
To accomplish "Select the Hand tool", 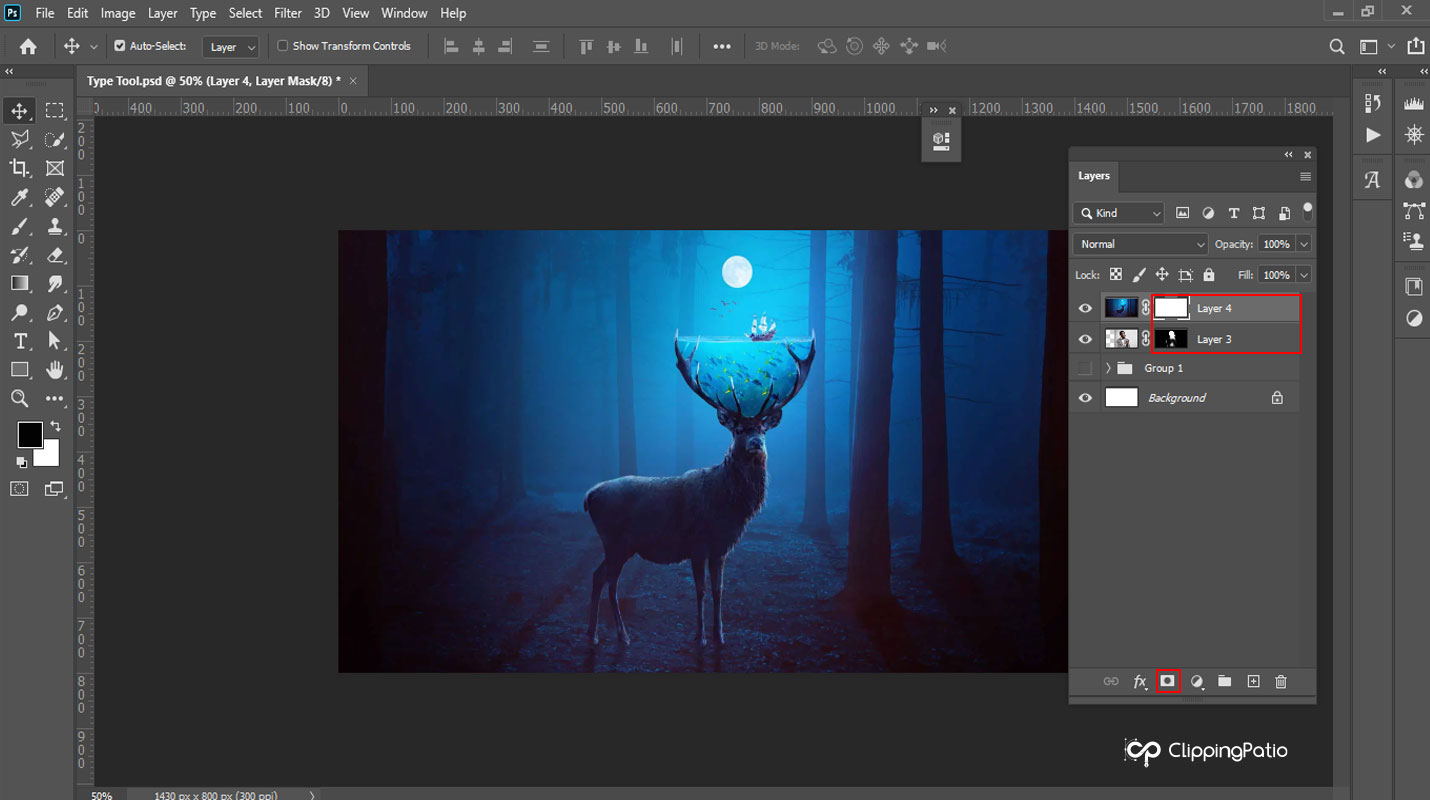I will 55,370.
